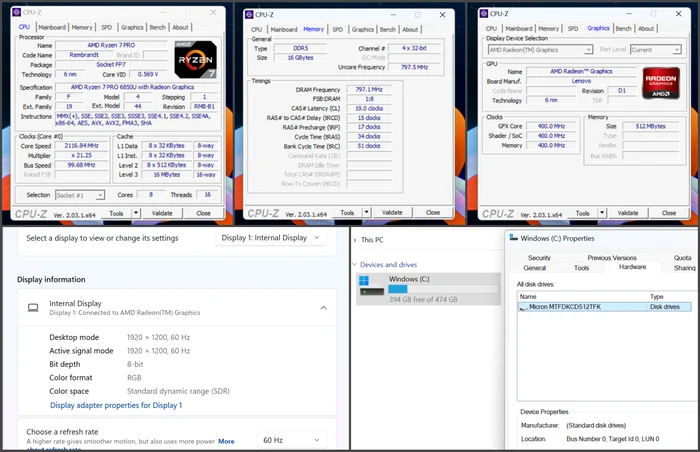Click the Radeon Graphics logo
The height and width of the screenshot is (452, 700).
click(661, 83)
